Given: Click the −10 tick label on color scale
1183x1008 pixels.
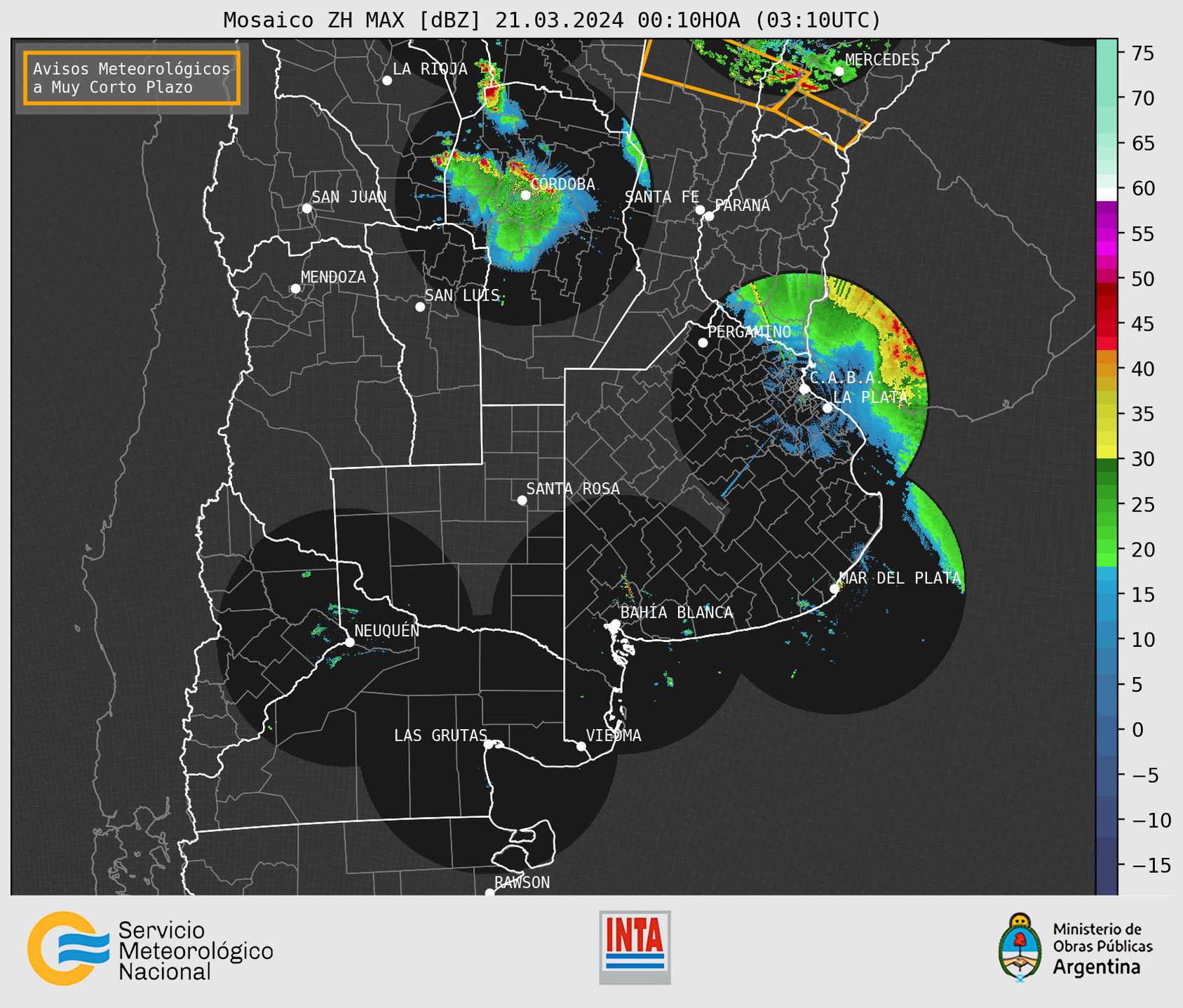Looking at the screenshot, I should click(x=1151, y=820).
